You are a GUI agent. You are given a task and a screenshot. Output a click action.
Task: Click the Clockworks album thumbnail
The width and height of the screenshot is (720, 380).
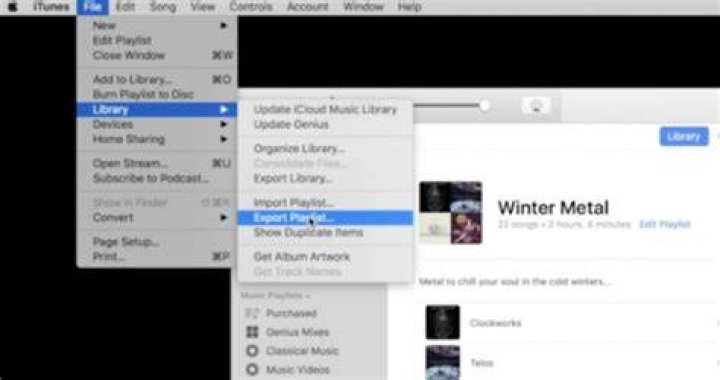442,322
